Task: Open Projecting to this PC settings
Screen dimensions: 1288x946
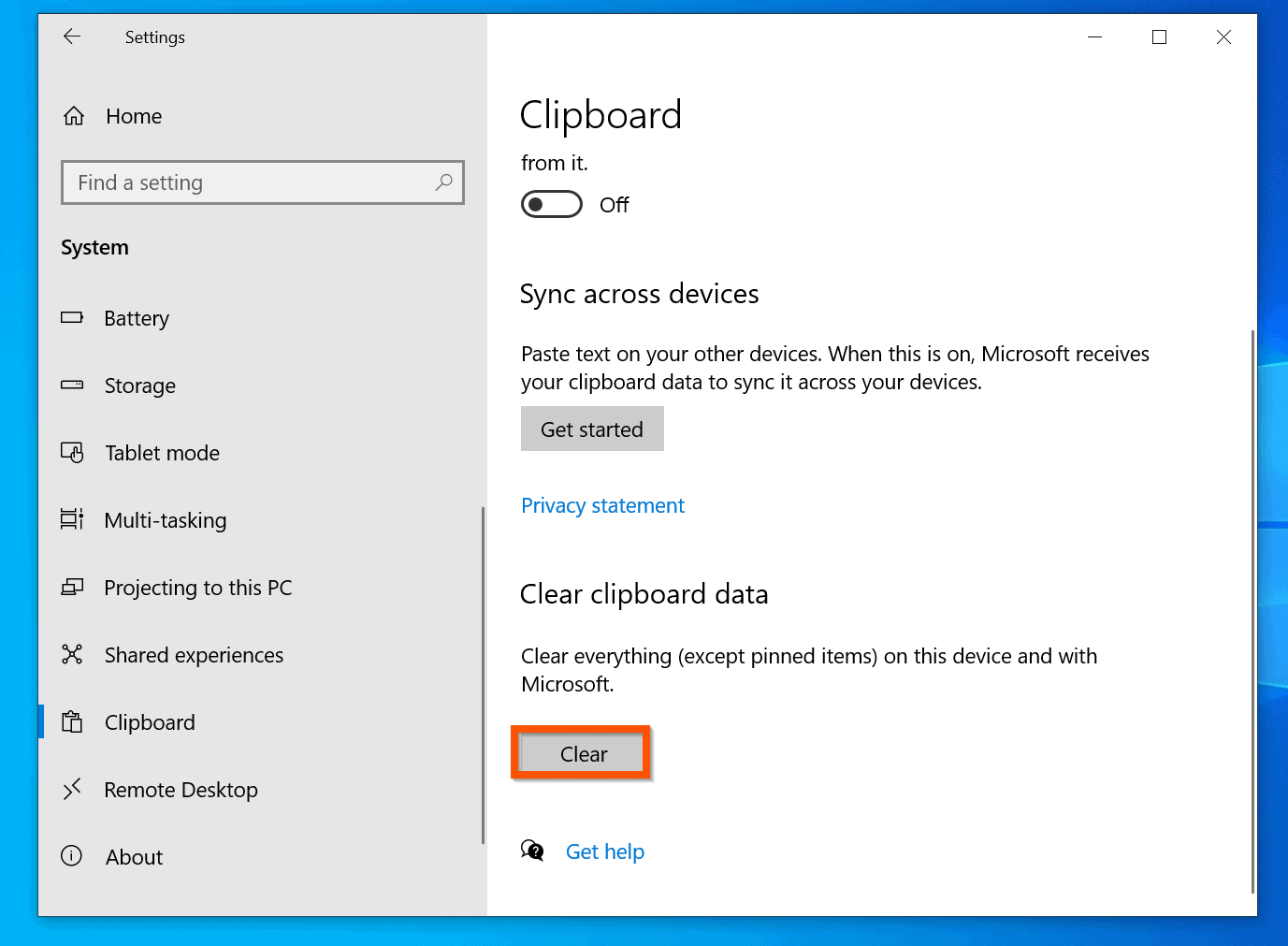Action: 197,588
